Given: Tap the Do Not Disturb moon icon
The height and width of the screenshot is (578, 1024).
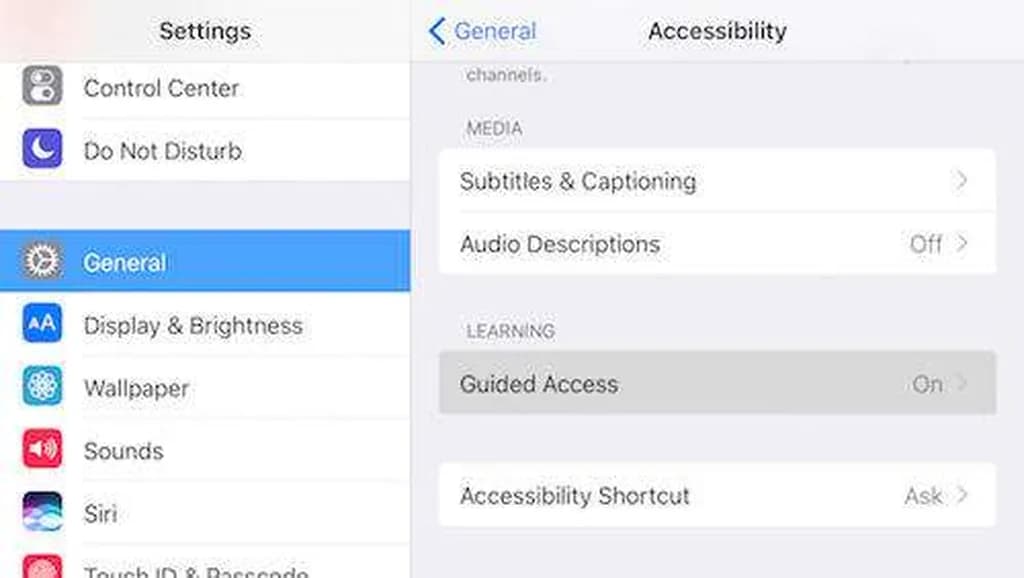Looking at the screenshot, I should (42, 150).
